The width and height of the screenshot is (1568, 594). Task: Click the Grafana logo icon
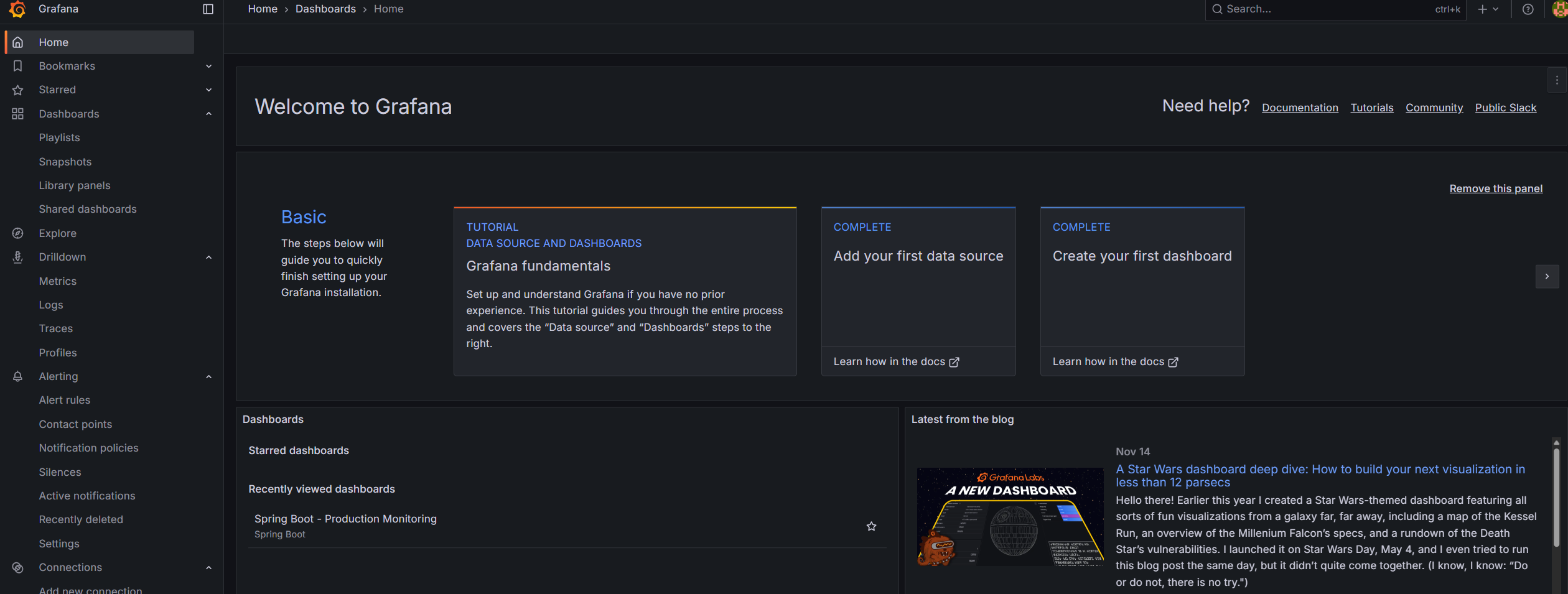click(17, 9)
